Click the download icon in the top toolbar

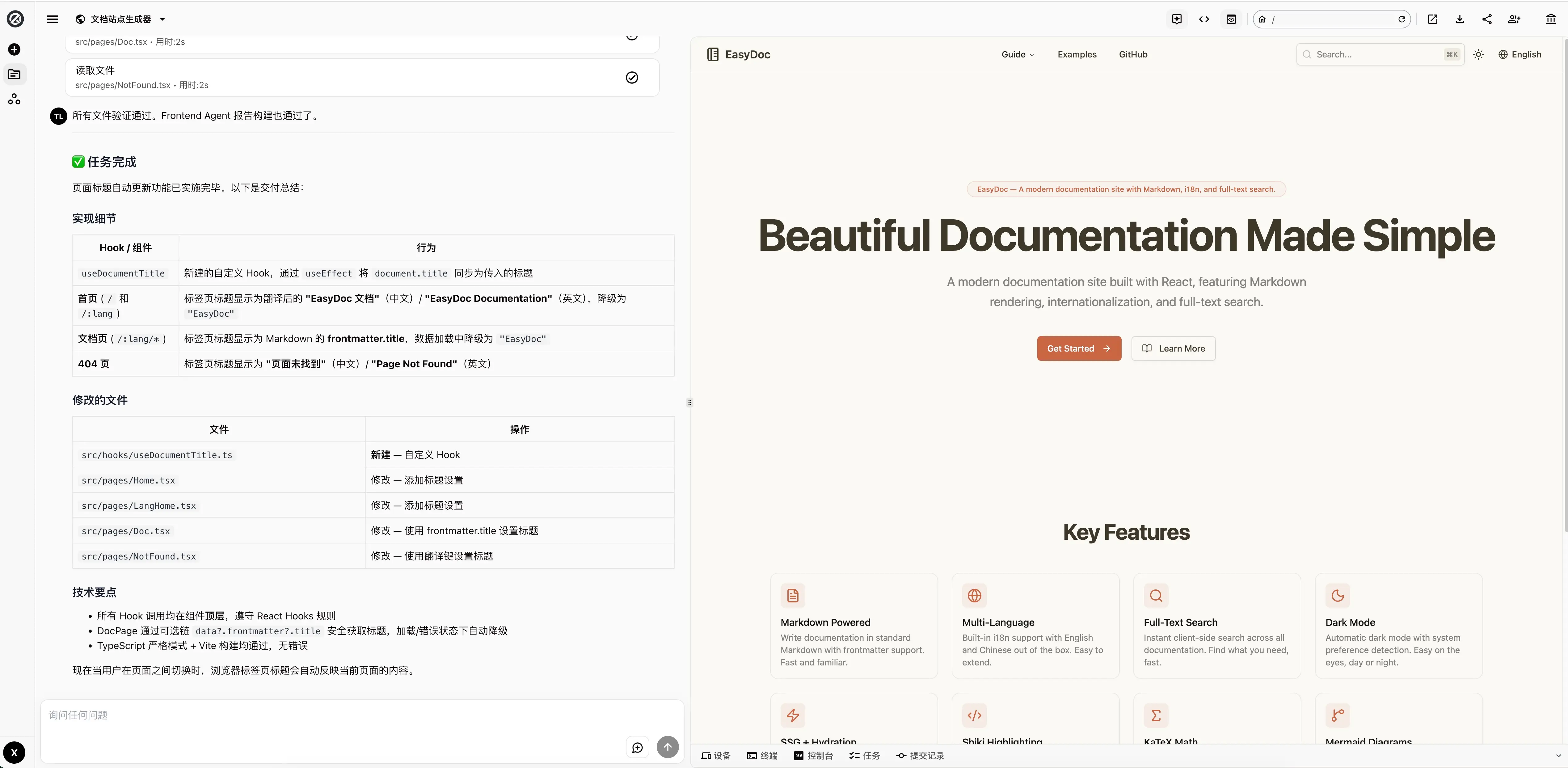click(x=1460, y=19)
